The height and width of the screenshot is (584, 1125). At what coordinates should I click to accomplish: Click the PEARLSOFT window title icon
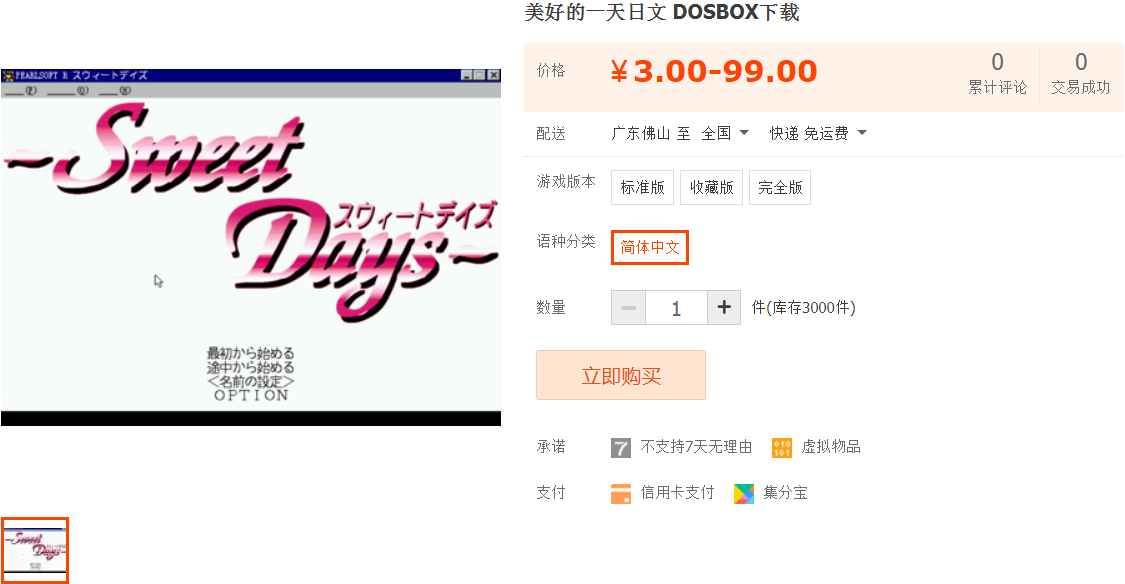(x=8, y=75)
